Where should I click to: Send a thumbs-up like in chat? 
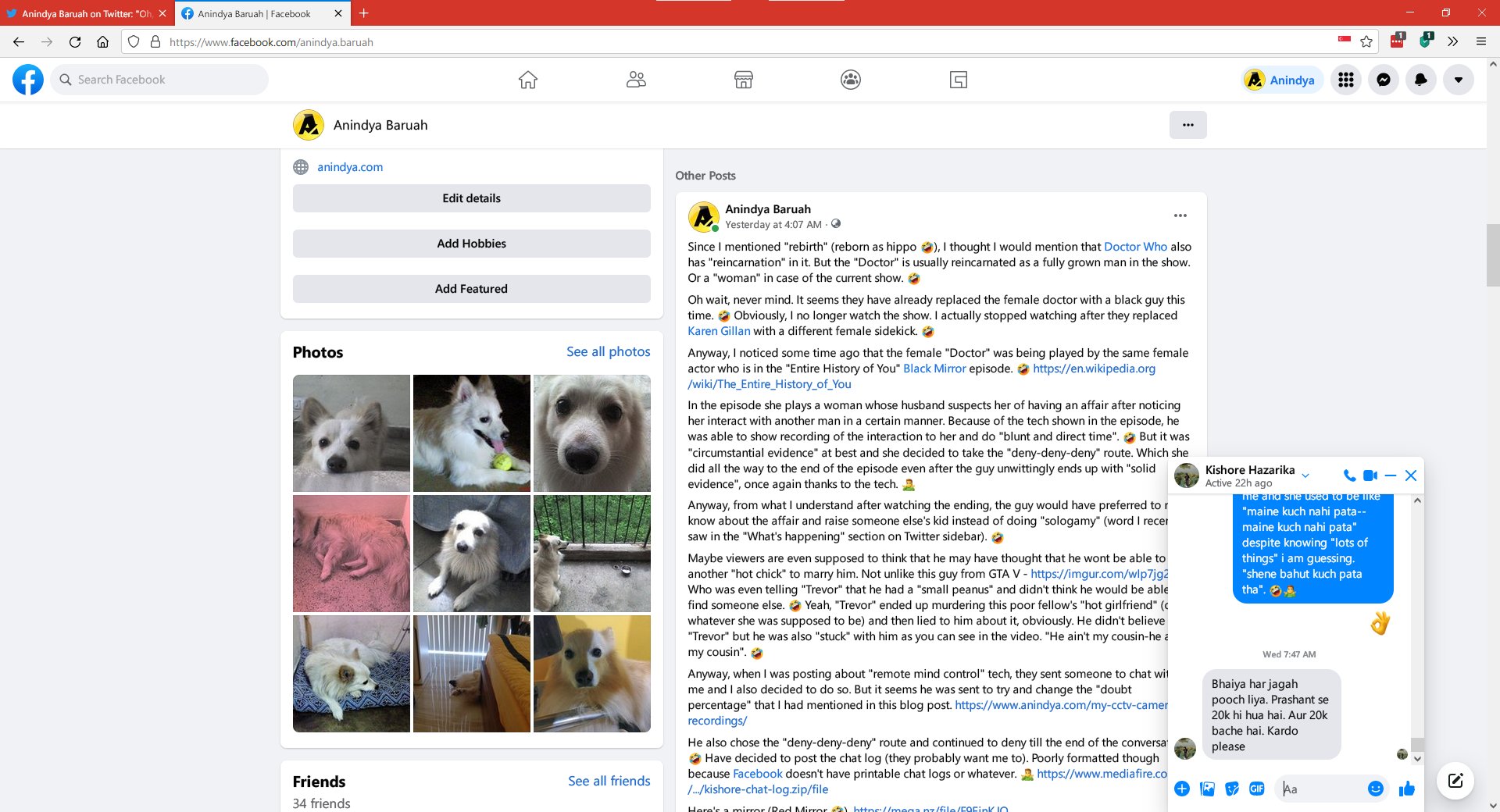[1407, 789]
